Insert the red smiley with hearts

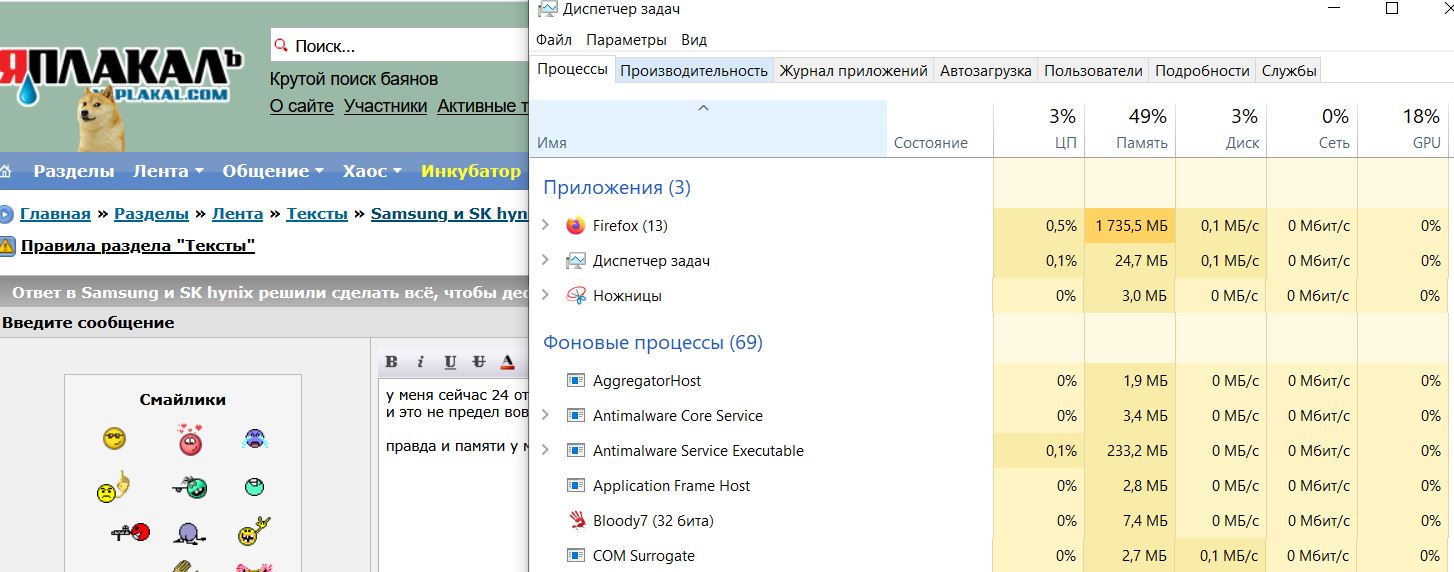tap(190, 438)
